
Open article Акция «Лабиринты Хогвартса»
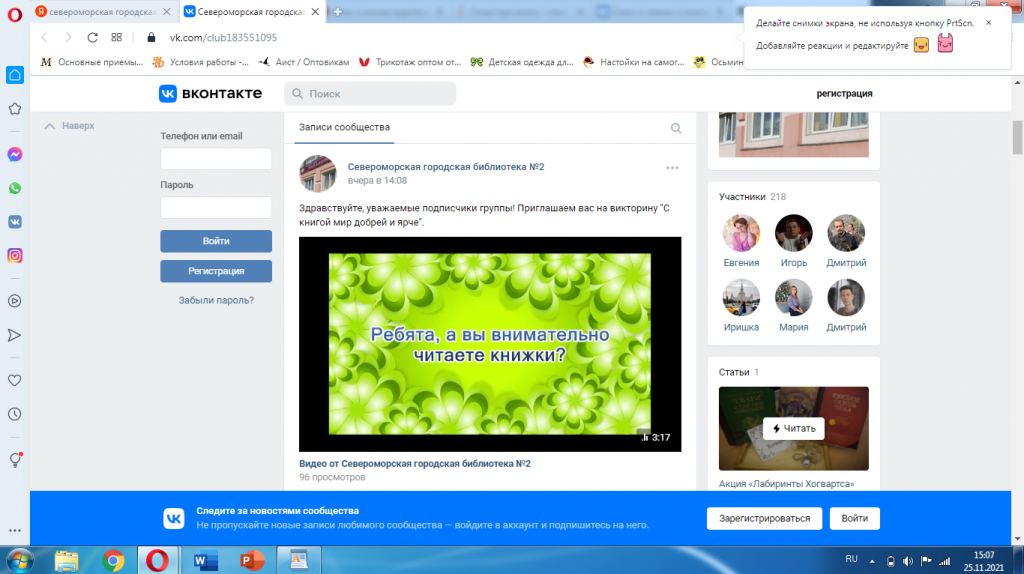click(x=786, y=484)
